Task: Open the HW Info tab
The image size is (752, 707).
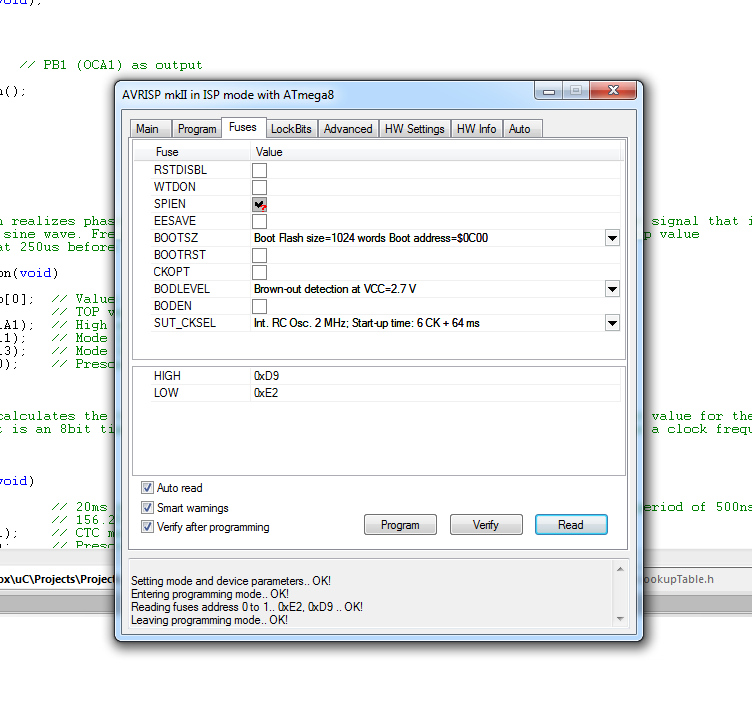Action: [476, 129]
